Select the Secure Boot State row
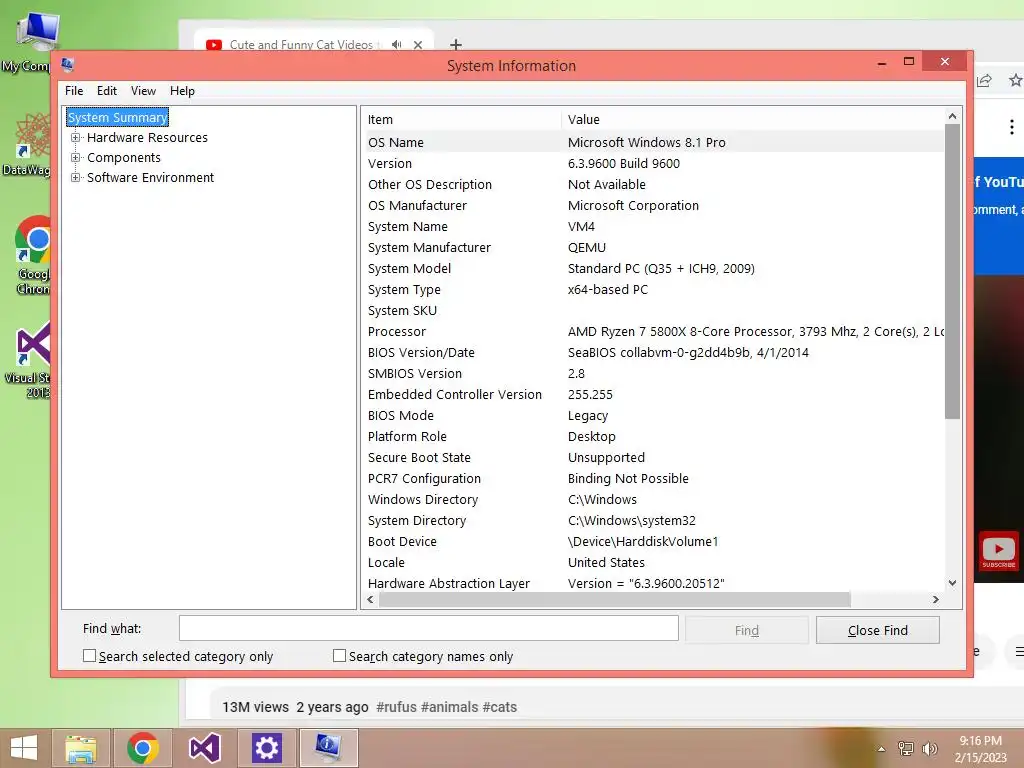The image size is (1024, 768). click(x=653, y=457)
